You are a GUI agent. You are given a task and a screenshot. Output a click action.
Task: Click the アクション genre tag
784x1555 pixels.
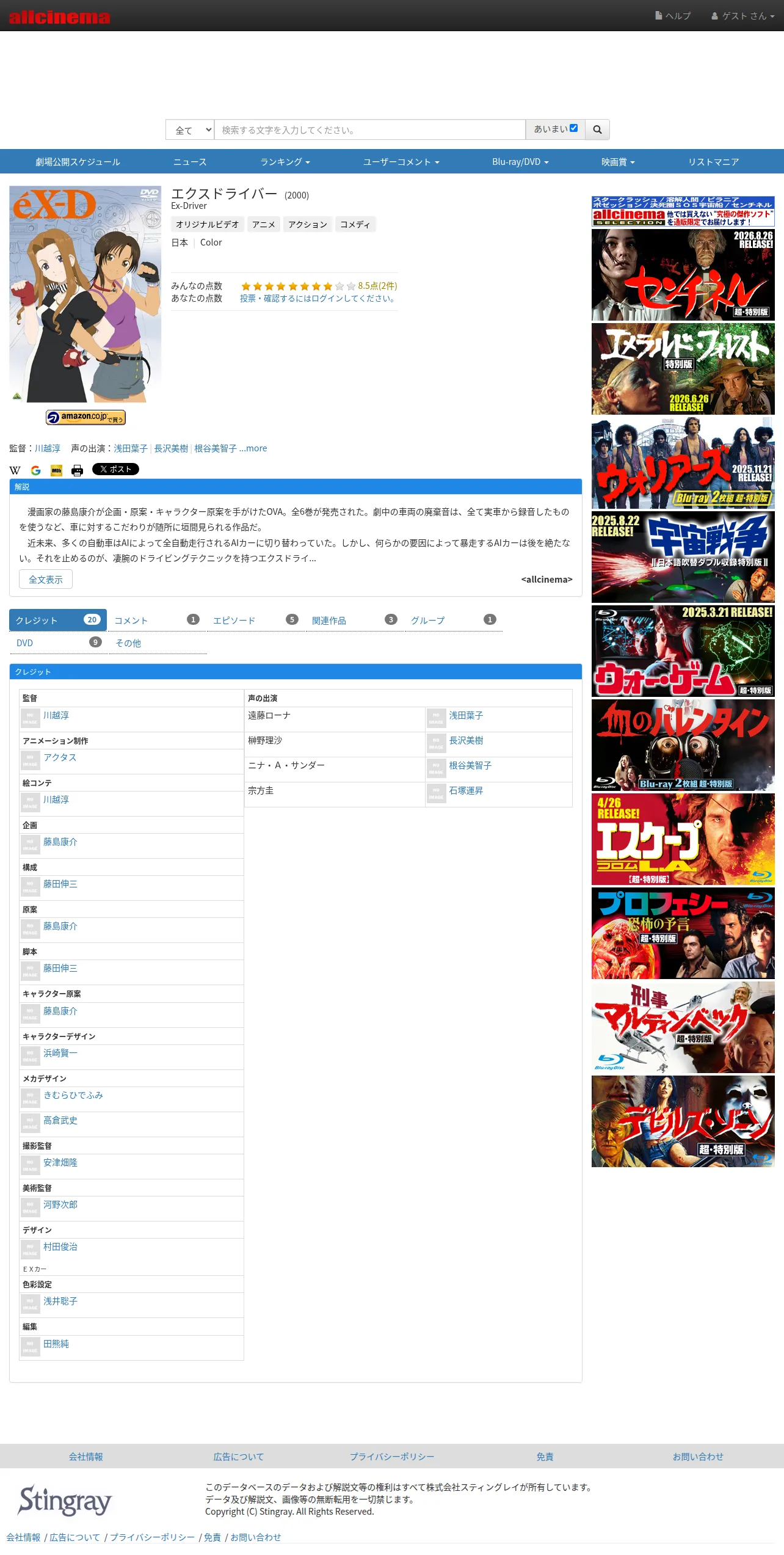[308, 224]
